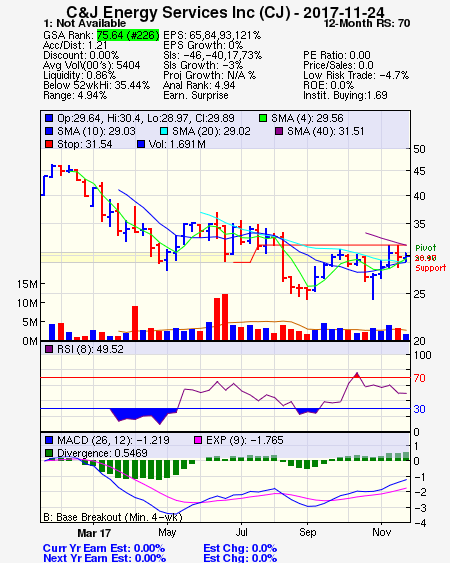Screen dimensions: 450x563
Task: Click the magenta EXP (9) legend swatch
Action: 198,440
